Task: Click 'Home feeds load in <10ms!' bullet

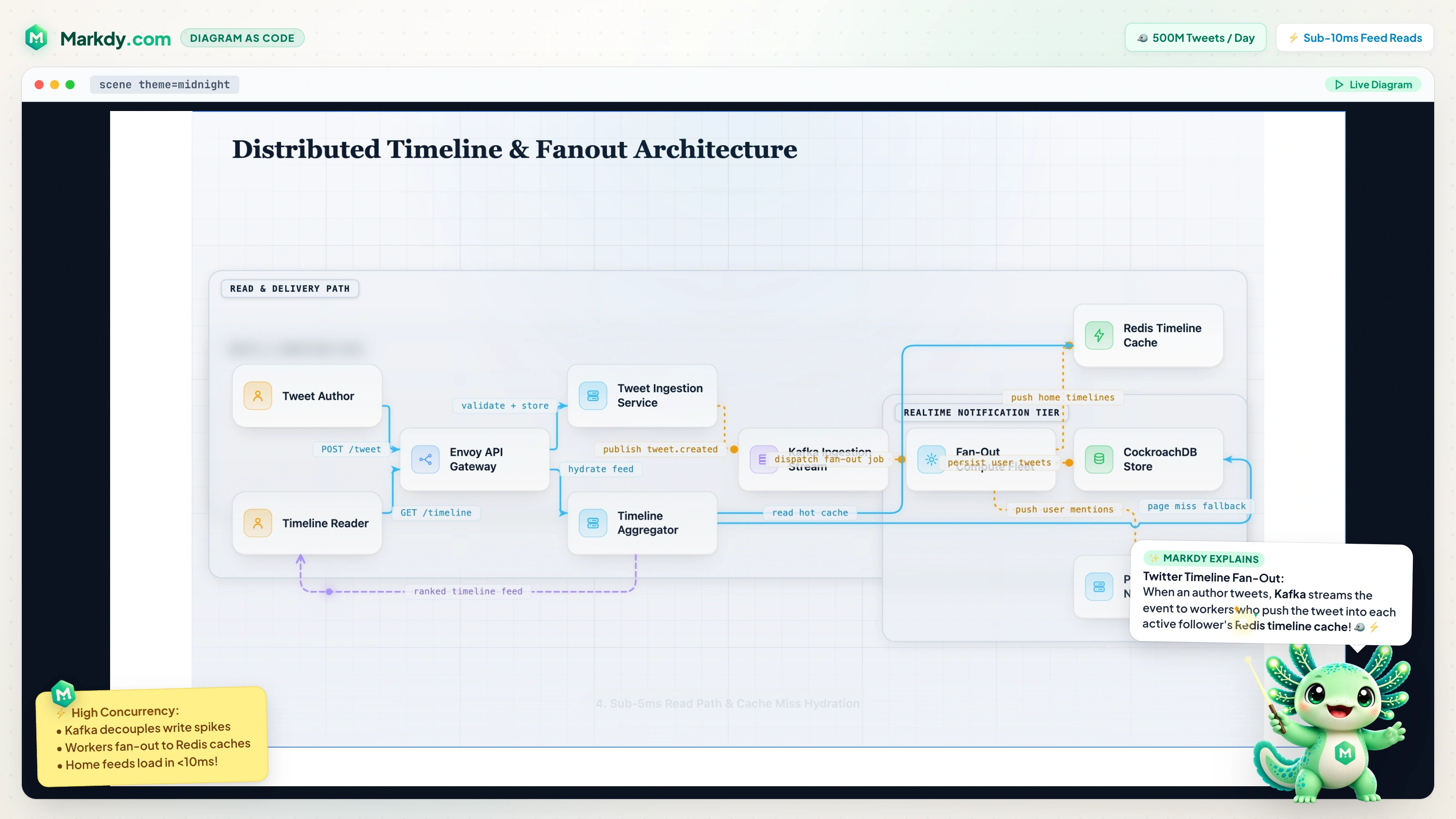Action: tap(142, 763)
